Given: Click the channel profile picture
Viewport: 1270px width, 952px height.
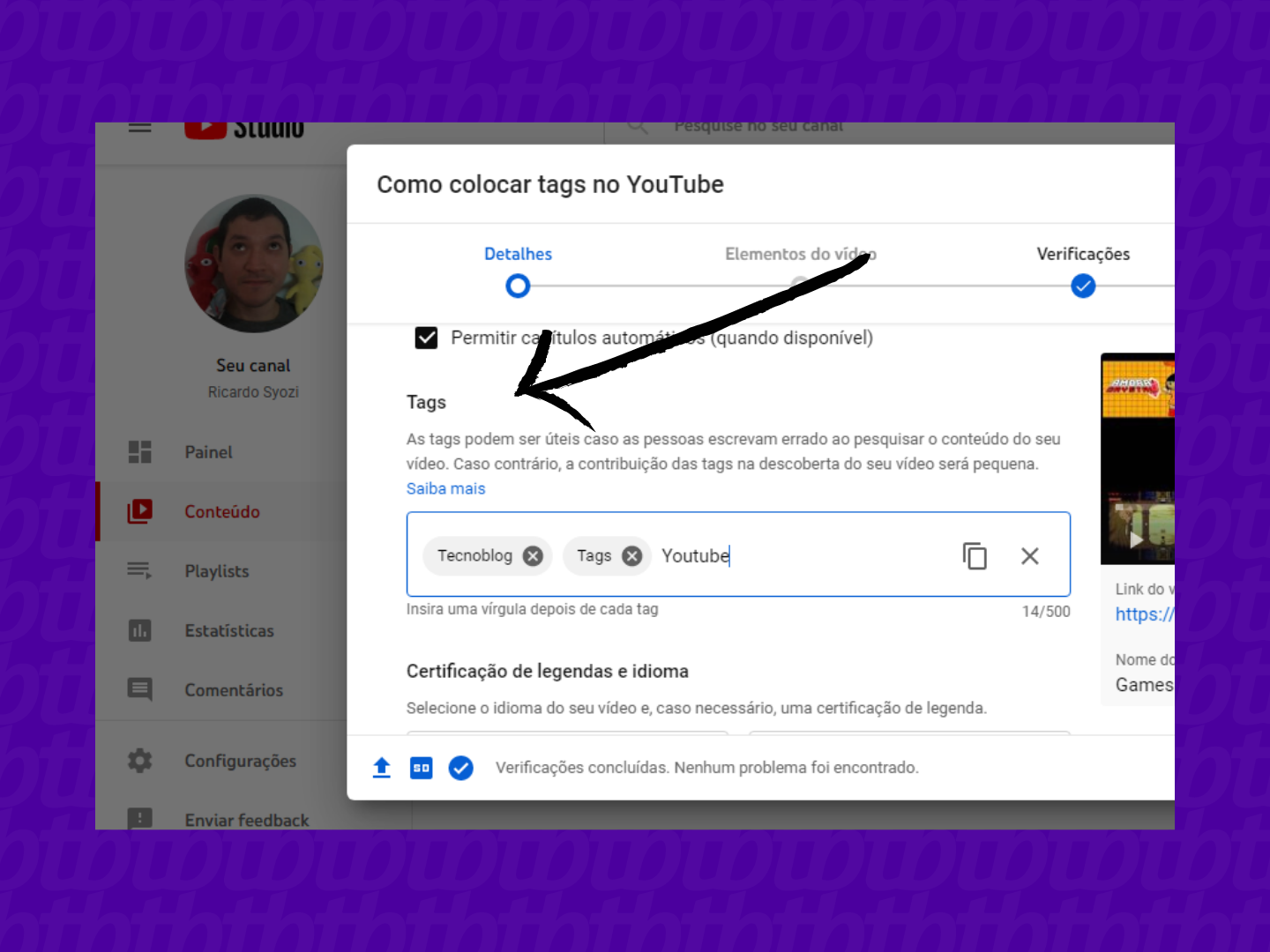Looking at the screenshot, I should pos(254,264).
